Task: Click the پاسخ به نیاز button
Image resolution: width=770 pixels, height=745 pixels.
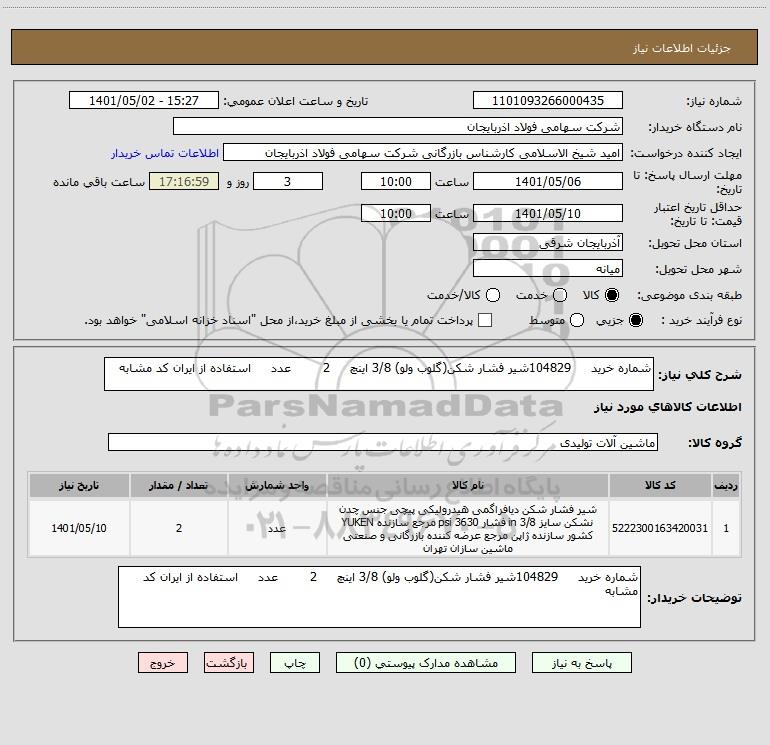Action: point(582,663)
